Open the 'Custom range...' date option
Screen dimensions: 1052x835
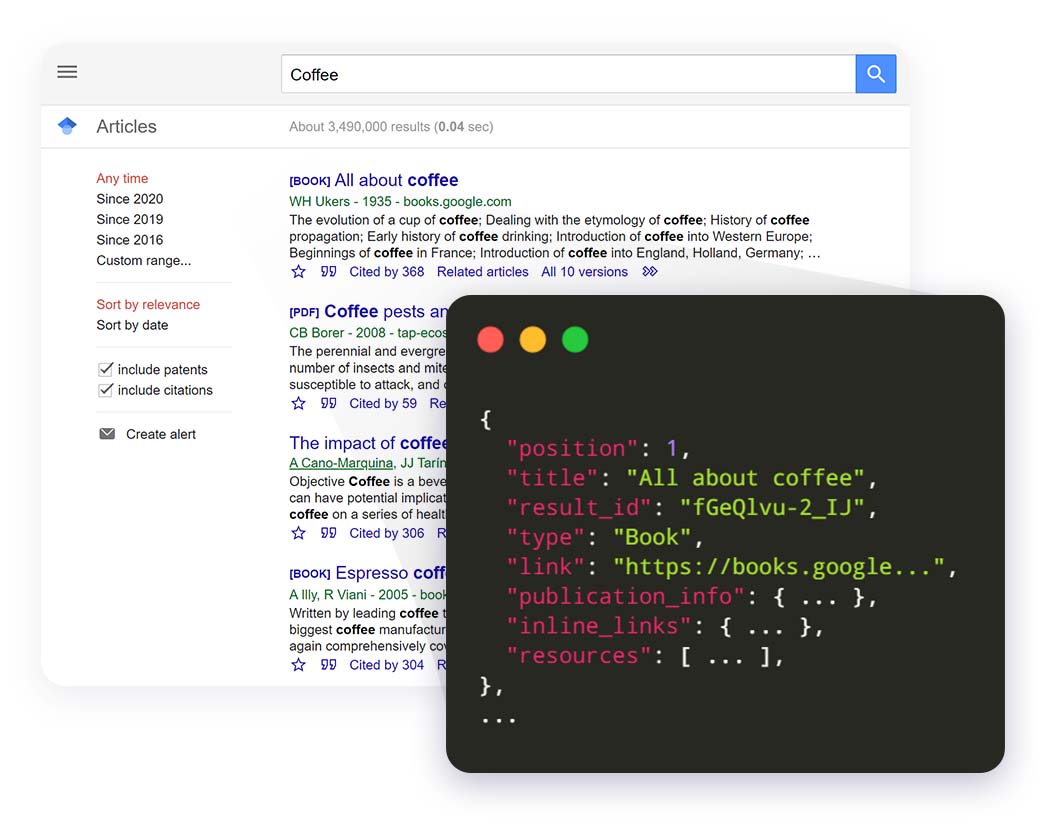click(x=143, y=260)
